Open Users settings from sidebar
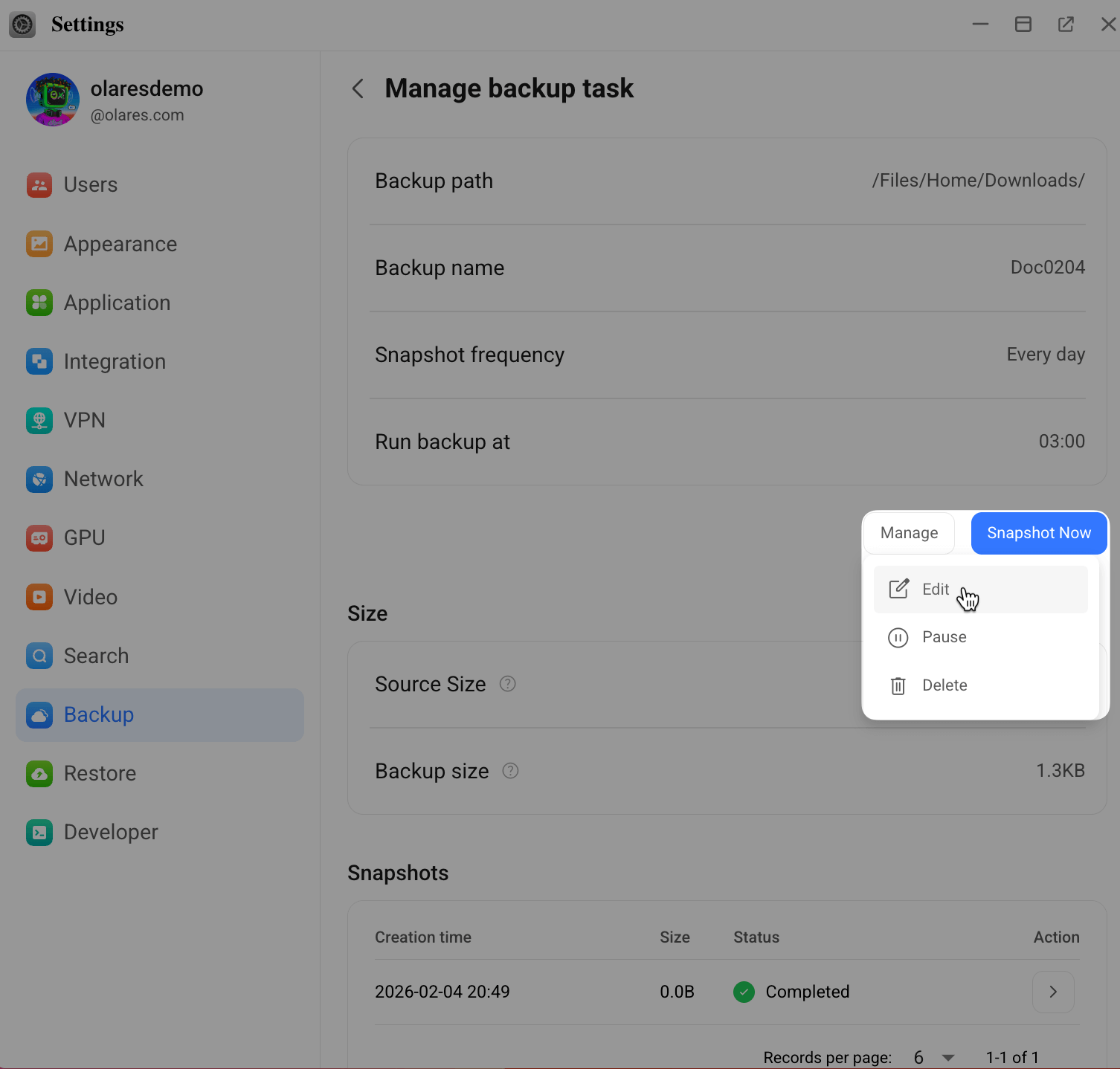The width and height of the screenshot is (1120, 1069). [90, 184]
